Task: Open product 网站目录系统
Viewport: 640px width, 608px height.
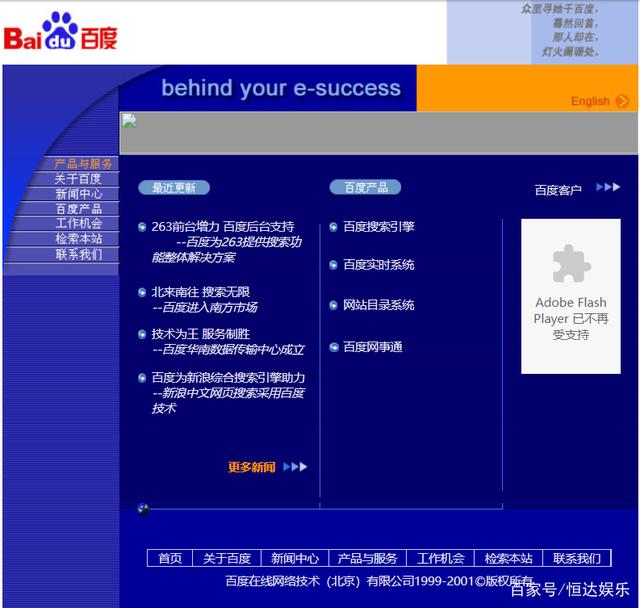Action: point(379,305)
